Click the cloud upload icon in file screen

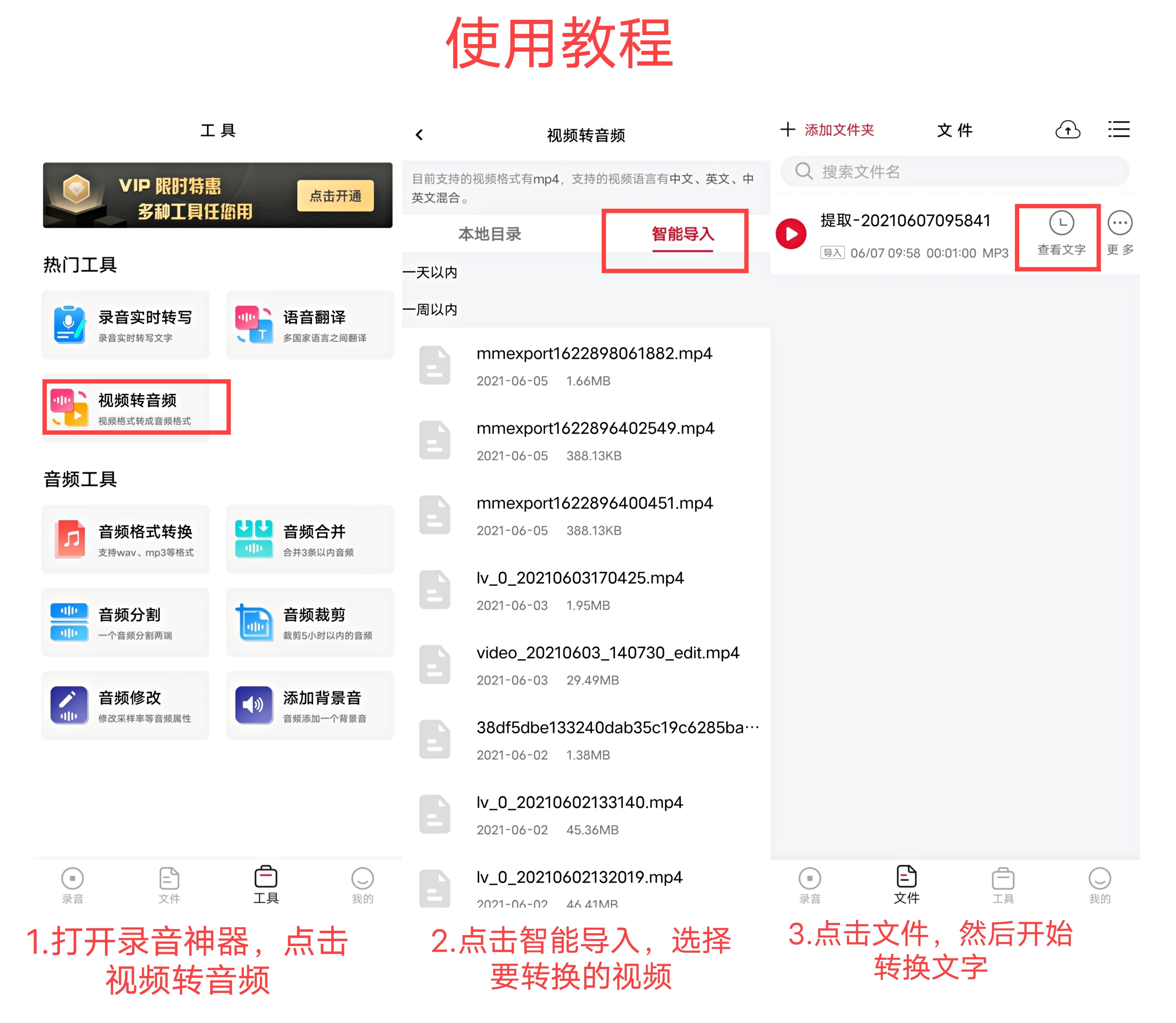1068,130
